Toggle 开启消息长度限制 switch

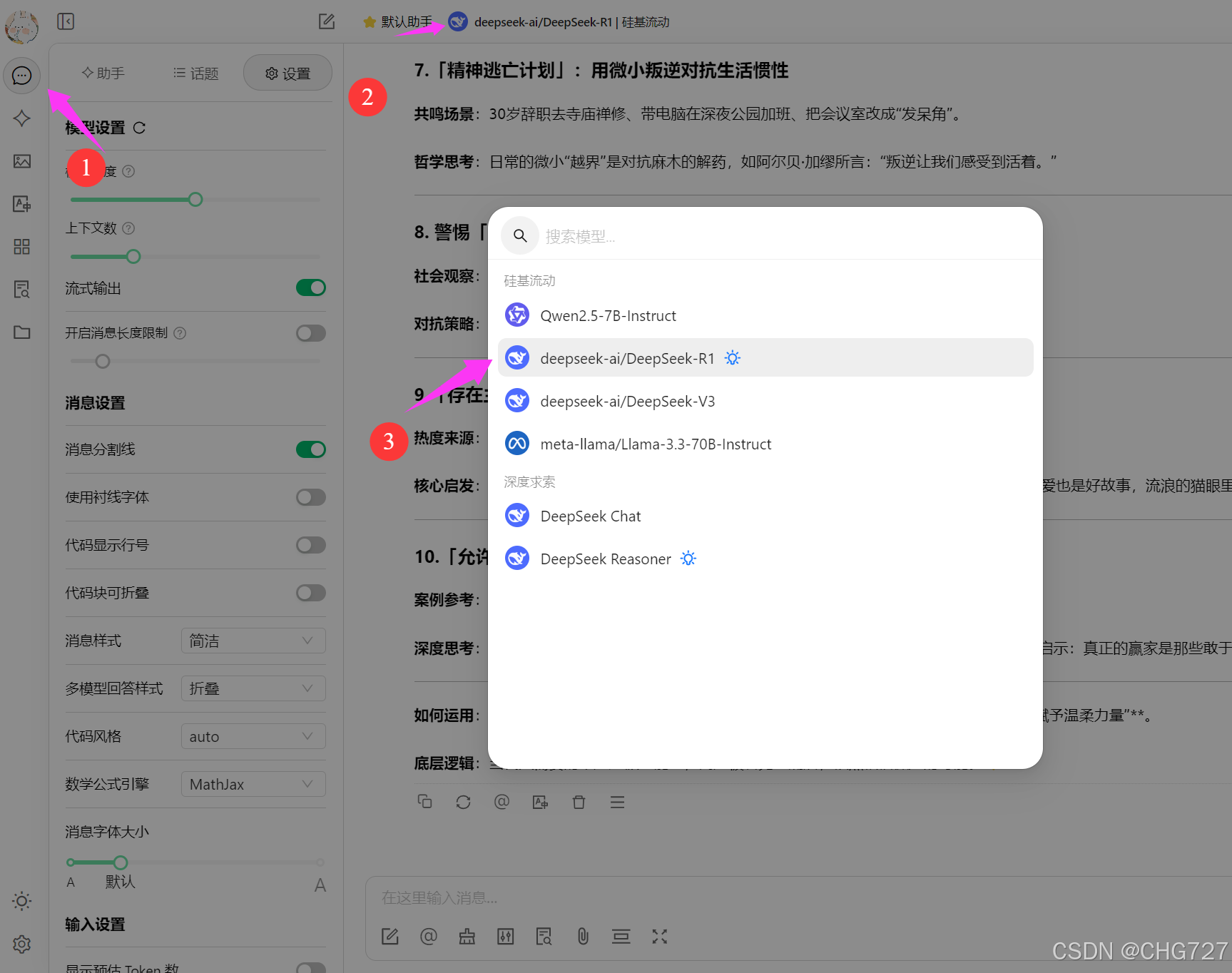(311, 333)
